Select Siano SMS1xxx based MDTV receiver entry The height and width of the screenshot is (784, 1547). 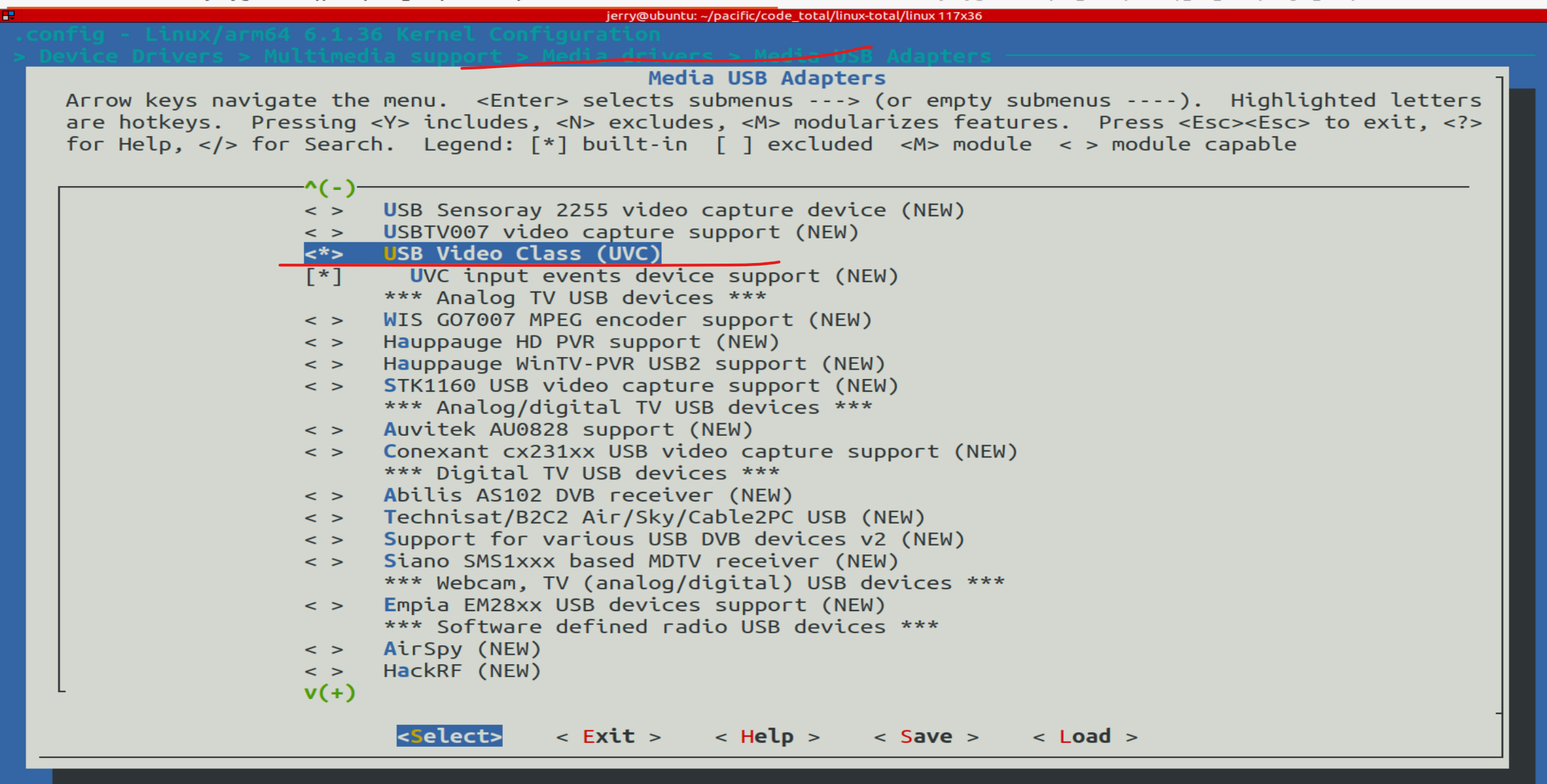pyautogui.click(x=640, y=561)
